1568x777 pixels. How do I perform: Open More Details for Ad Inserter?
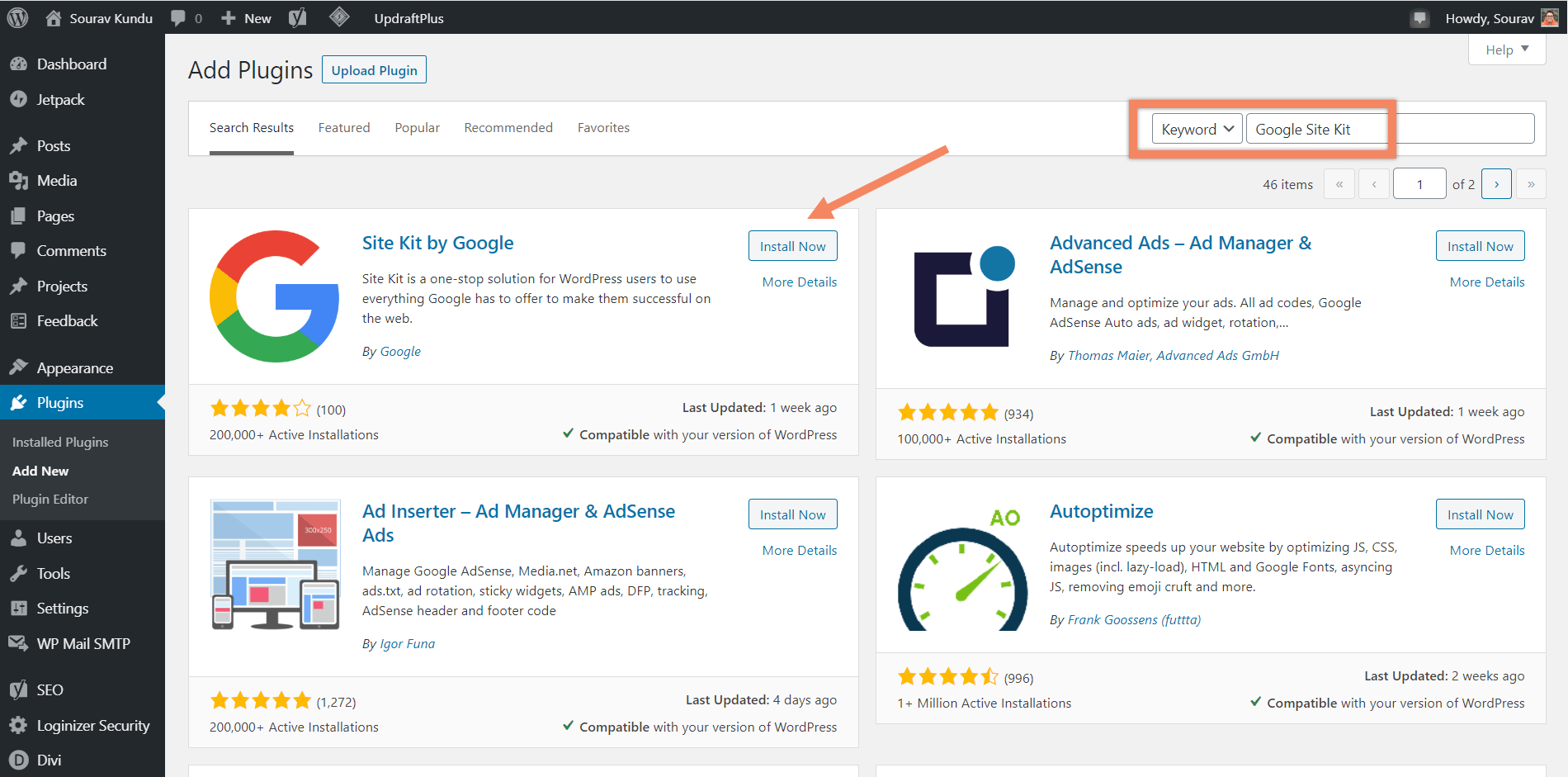pos(800,550)
